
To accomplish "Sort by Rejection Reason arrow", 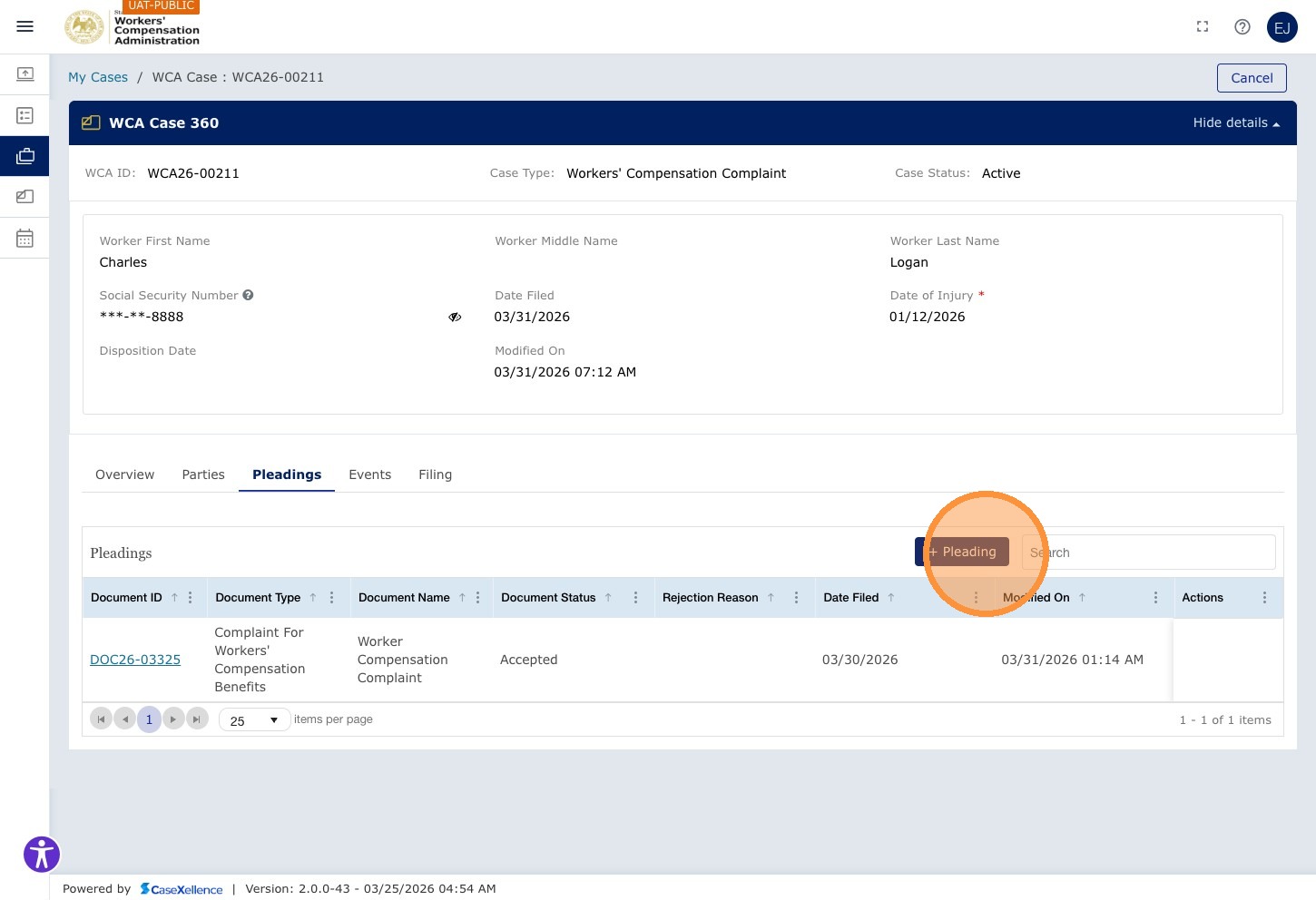I will click(771, 597).
